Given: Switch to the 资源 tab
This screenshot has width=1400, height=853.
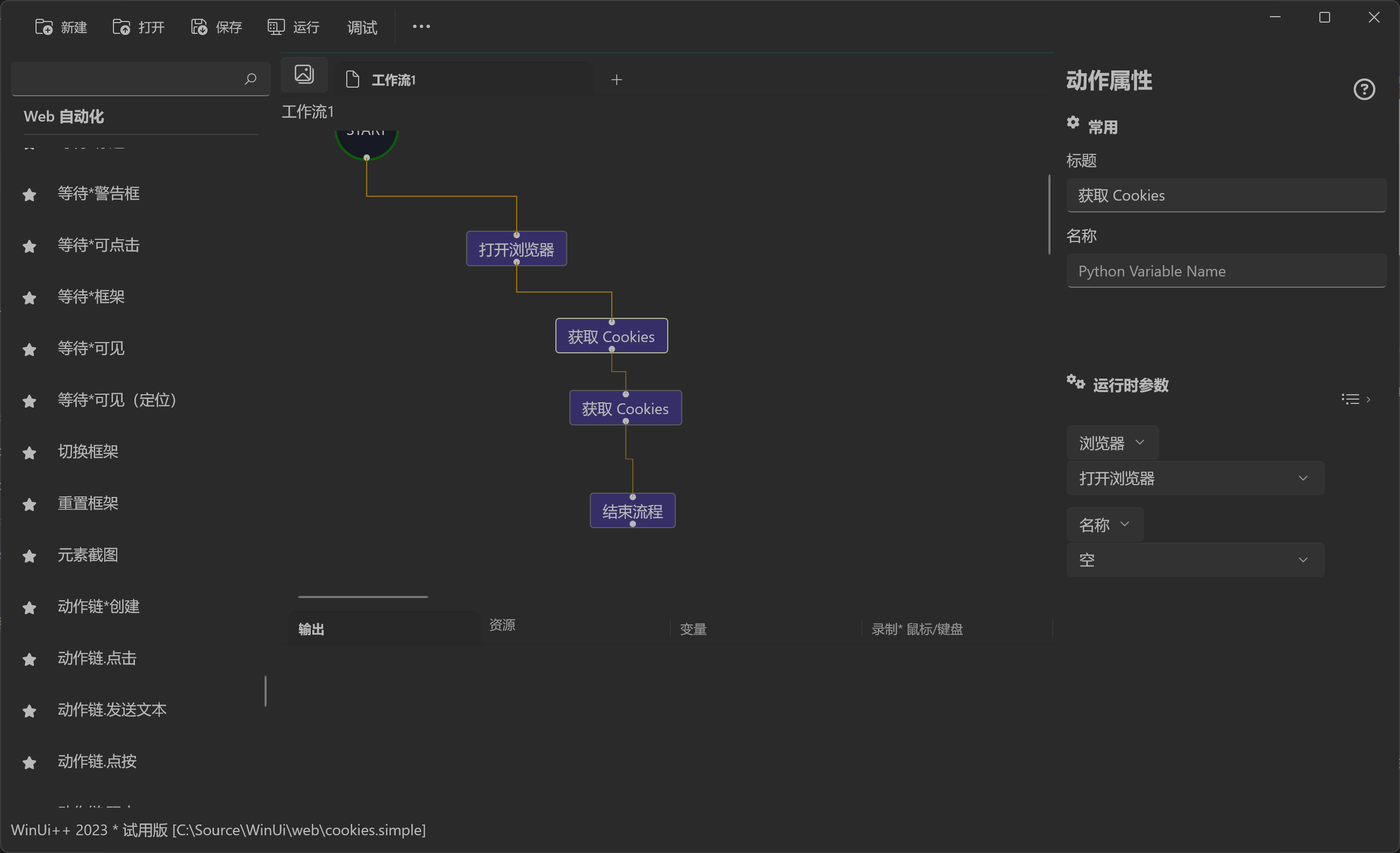Looking at the screenshot, I should click(502, 625).
